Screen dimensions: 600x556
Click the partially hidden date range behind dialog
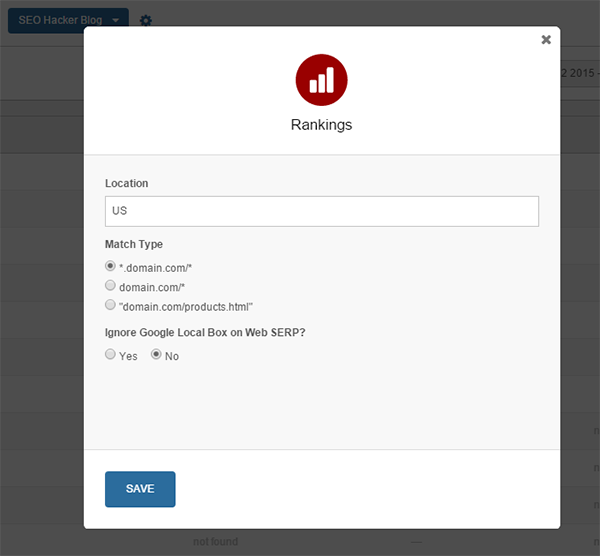579,74
